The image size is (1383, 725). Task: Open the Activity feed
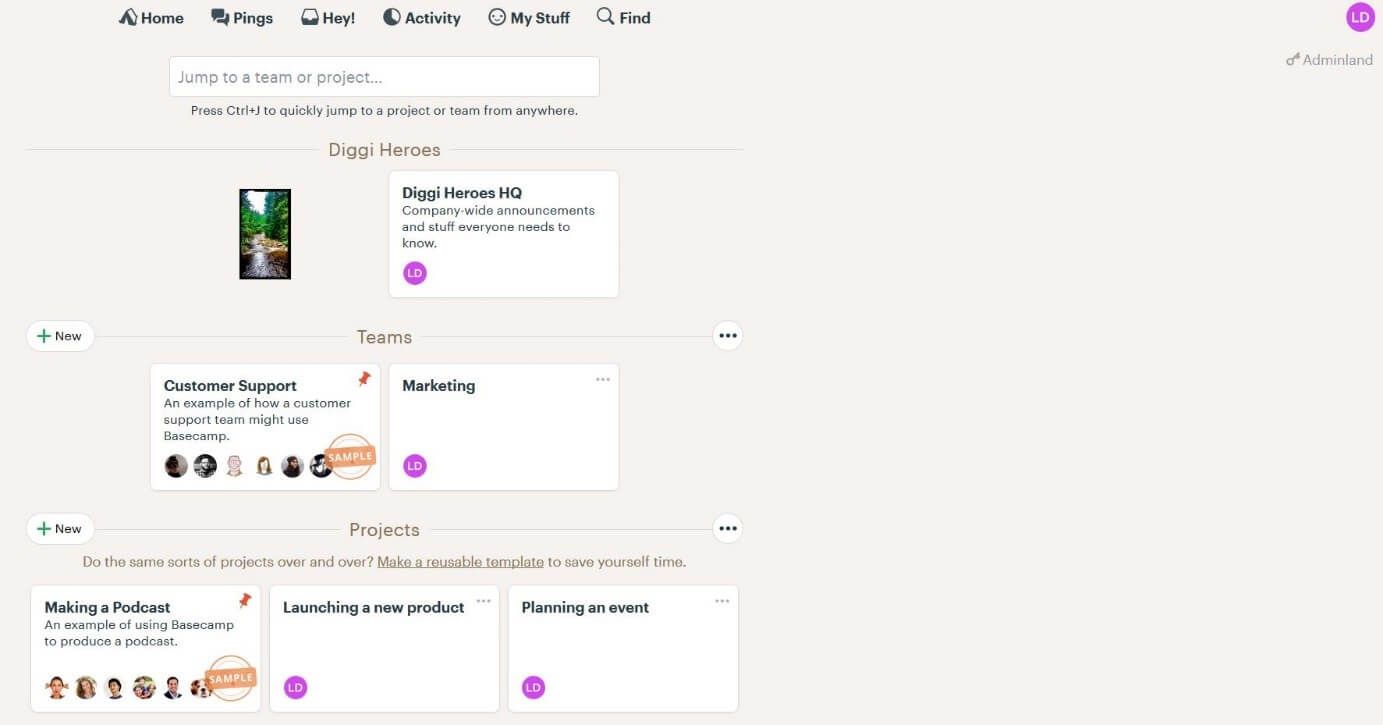(422, 18)
